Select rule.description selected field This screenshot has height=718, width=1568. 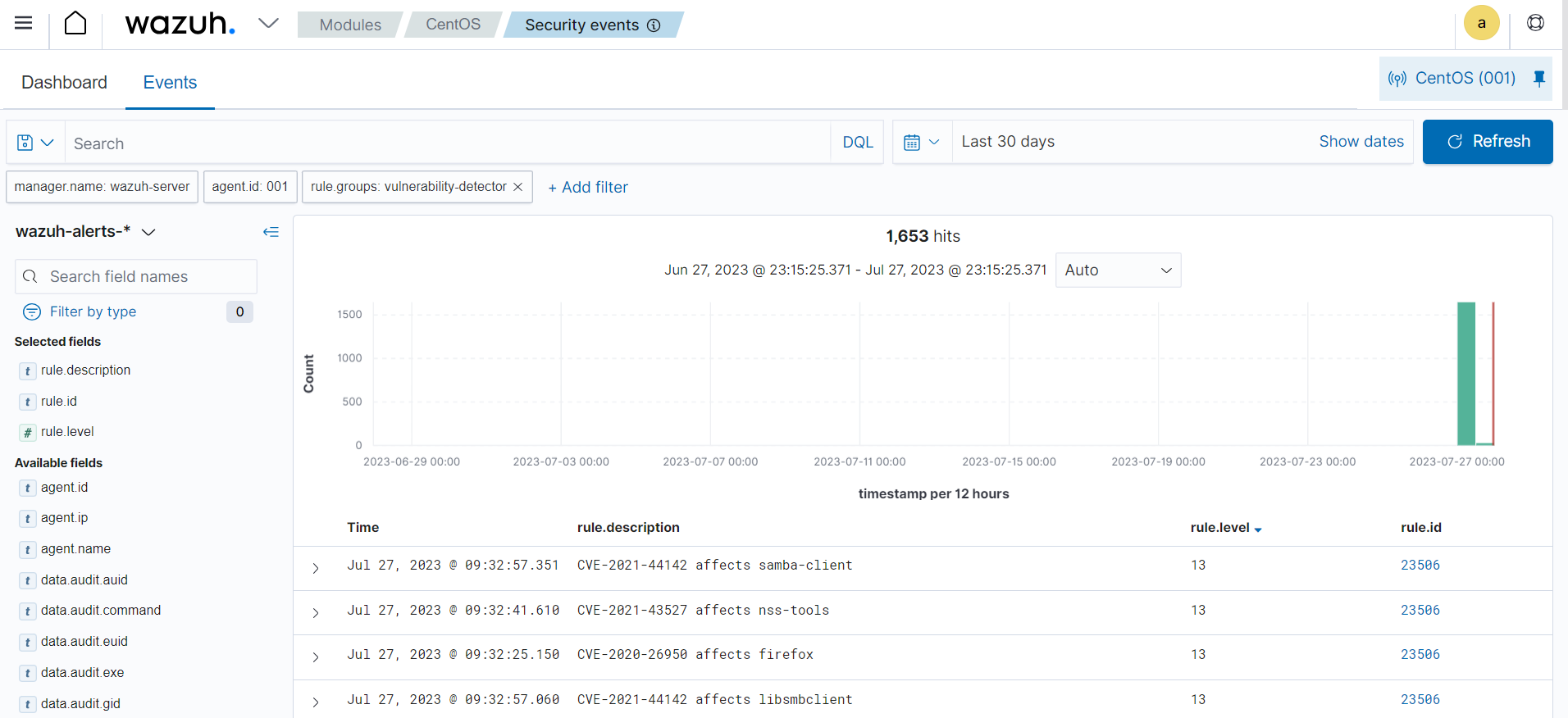tap(85, 370)
